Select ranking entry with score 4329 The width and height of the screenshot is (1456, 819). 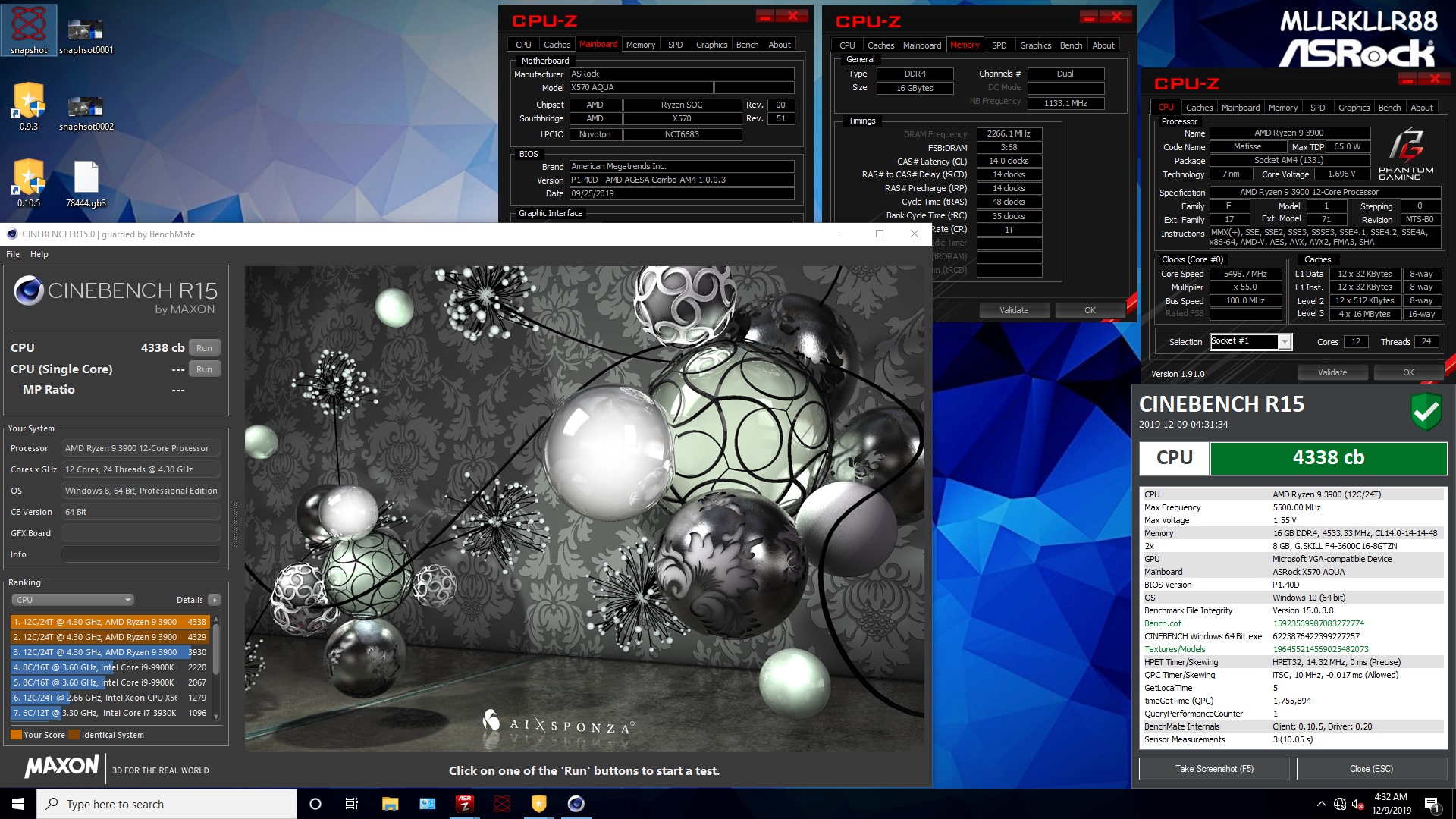[110, 637]
